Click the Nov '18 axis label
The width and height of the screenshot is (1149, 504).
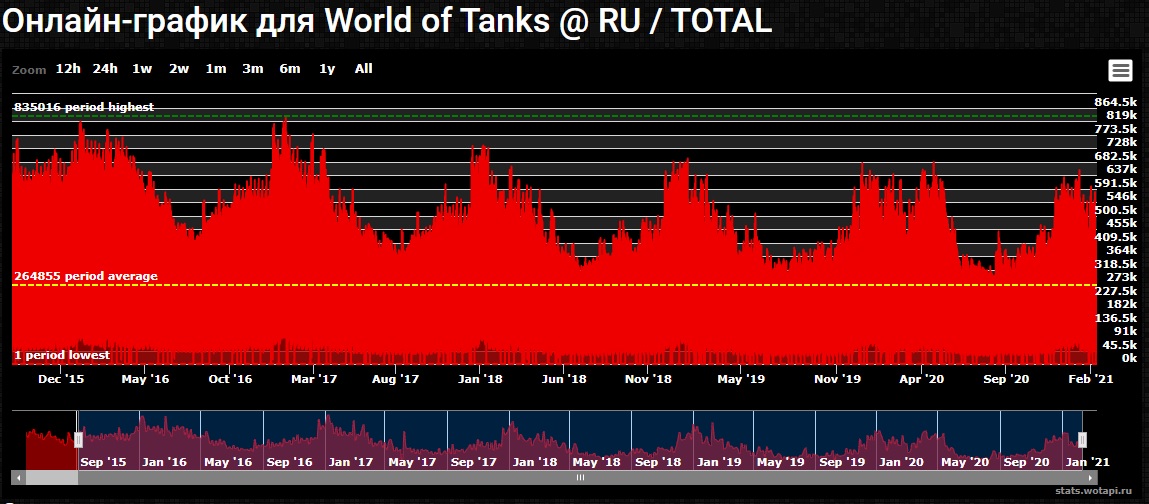tap(648, 379)
